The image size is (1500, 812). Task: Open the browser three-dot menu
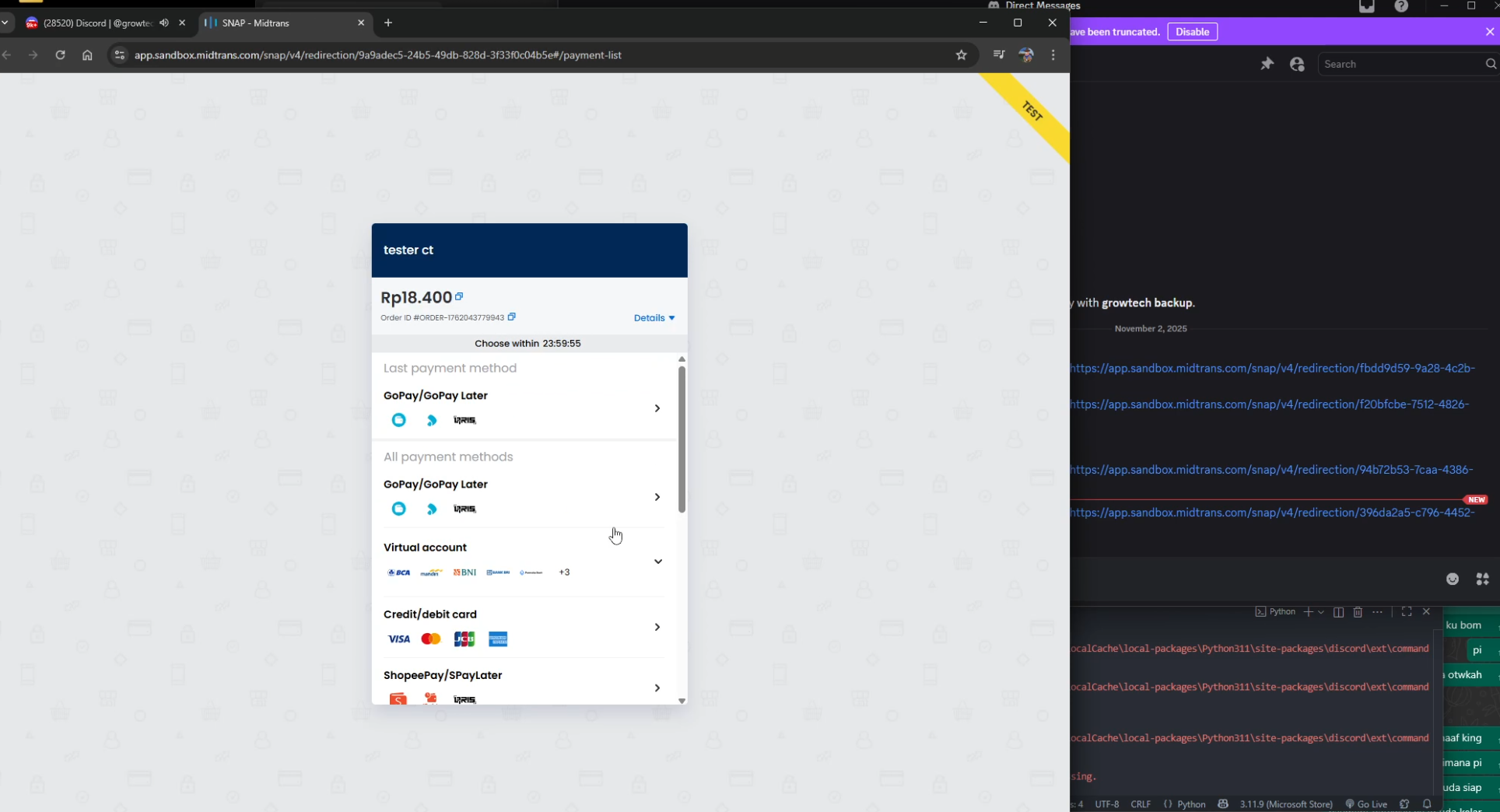point(1053,55)
